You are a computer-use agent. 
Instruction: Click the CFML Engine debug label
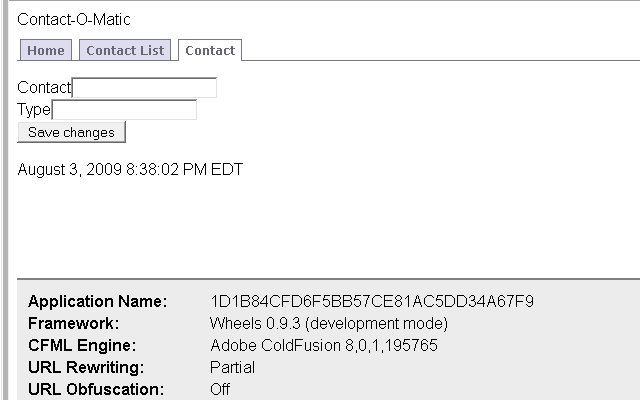[x=82, y=345]
